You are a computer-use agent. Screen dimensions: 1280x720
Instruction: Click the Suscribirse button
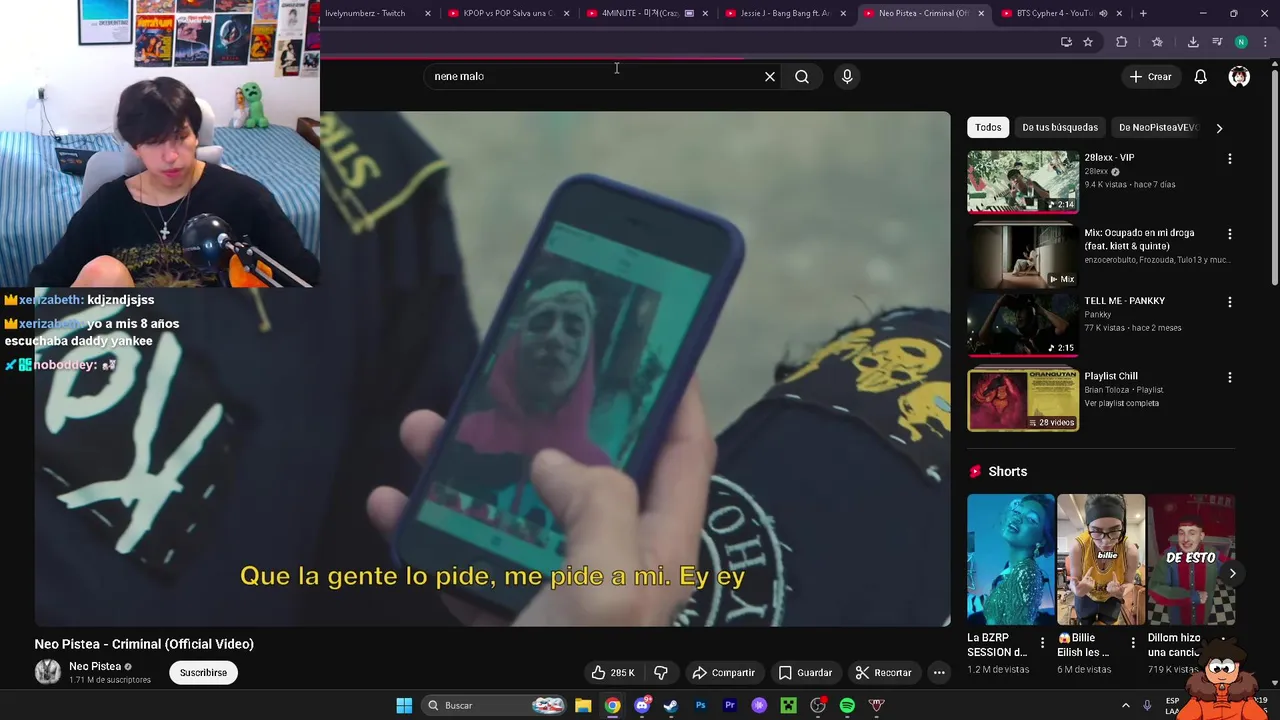point(203,673)
